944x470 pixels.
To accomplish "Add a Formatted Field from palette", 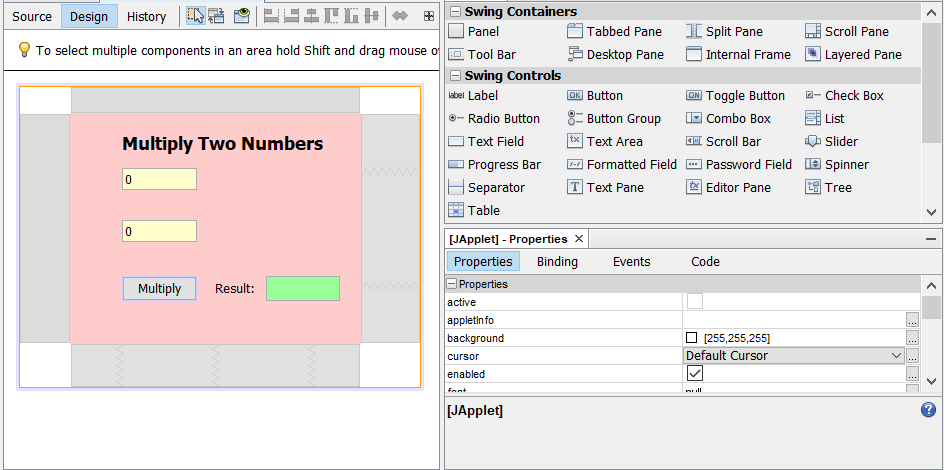I will (623, 164).
